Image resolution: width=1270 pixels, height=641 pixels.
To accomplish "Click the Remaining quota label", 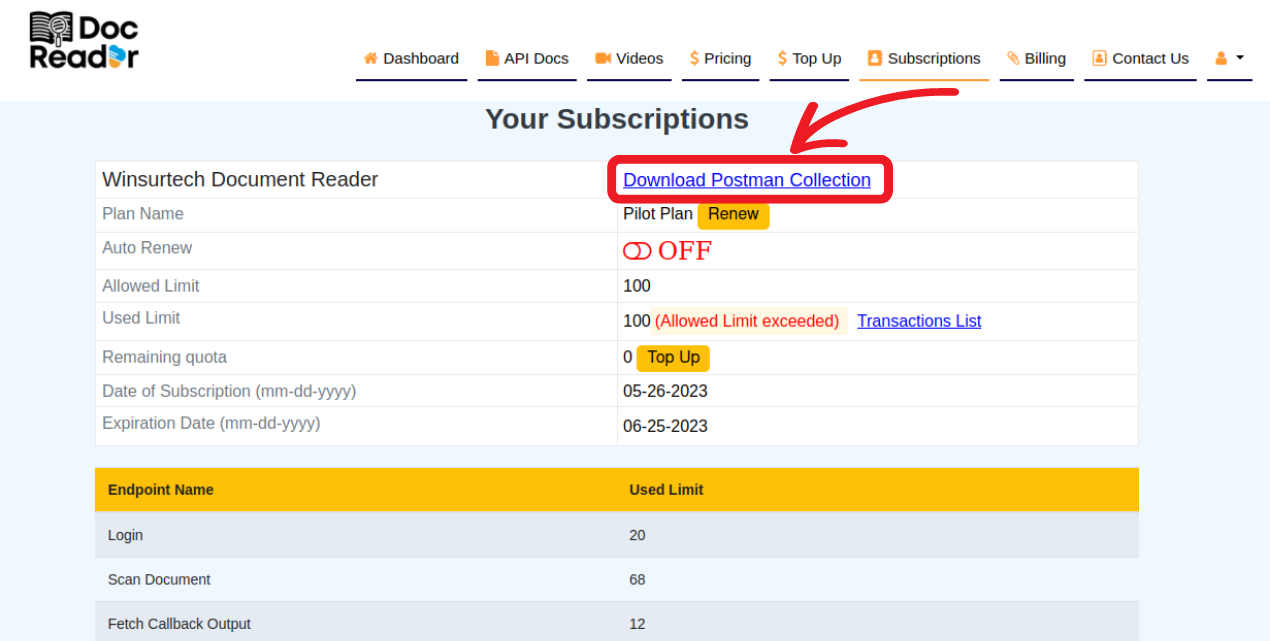I will 164,357.
